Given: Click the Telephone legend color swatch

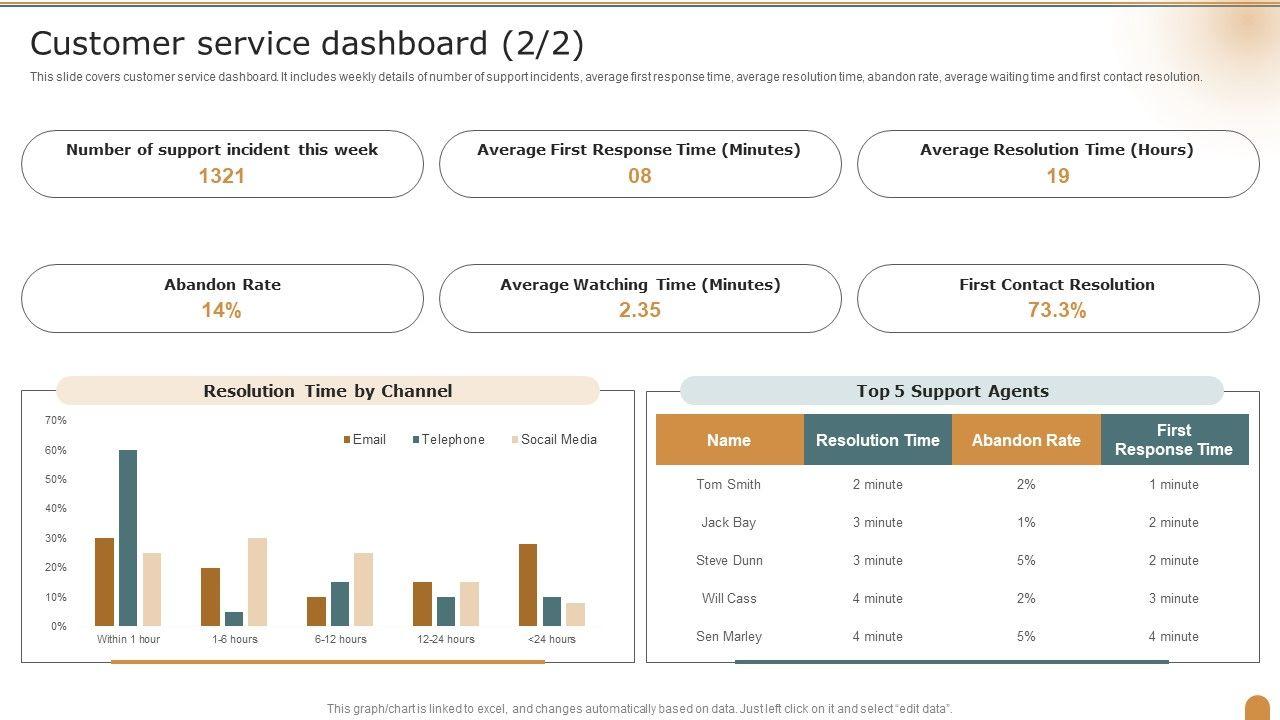Looking at the screenshot, I should (416, 440).
